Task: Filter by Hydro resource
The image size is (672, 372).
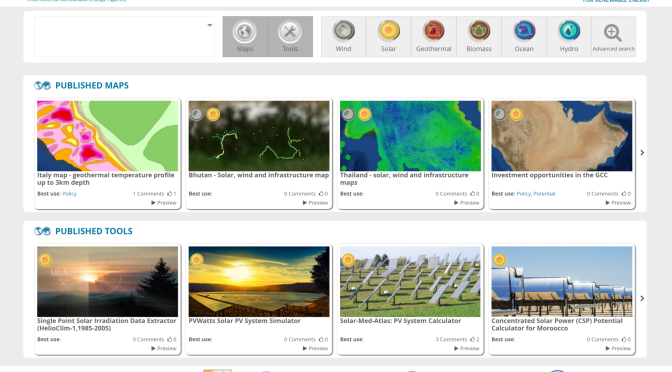Action: click(569, 36)
